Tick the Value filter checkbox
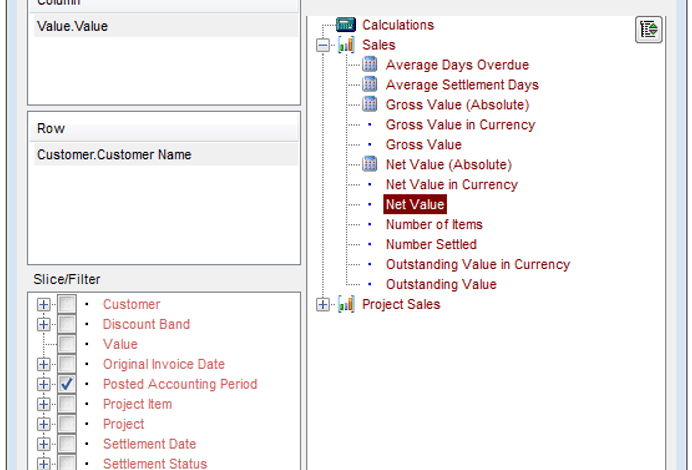The image size is (692, 470). pos(67,344)
